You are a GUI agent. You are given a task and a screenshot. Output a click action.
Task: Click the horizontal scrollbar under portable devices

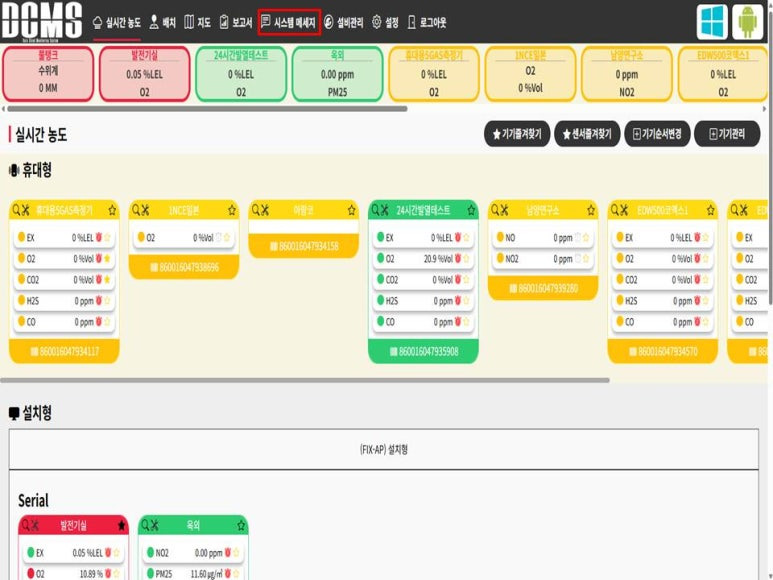click(305, 380)
